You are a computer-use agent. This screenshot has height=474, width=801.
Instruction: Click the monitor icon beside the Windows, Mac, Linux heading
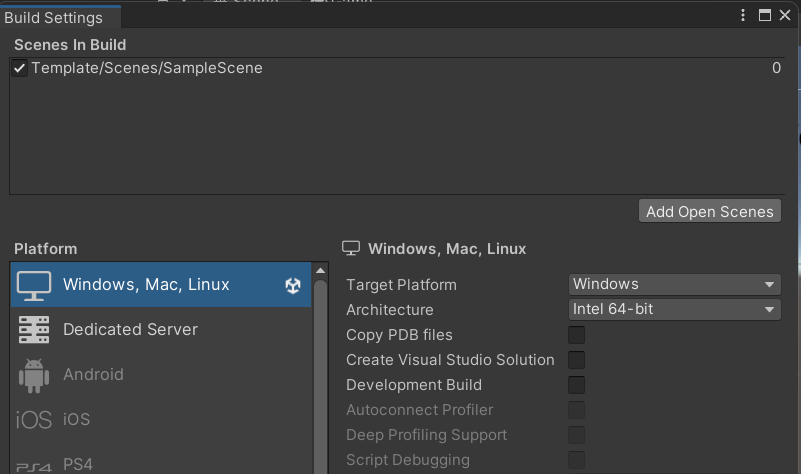[x=351, y=248]
